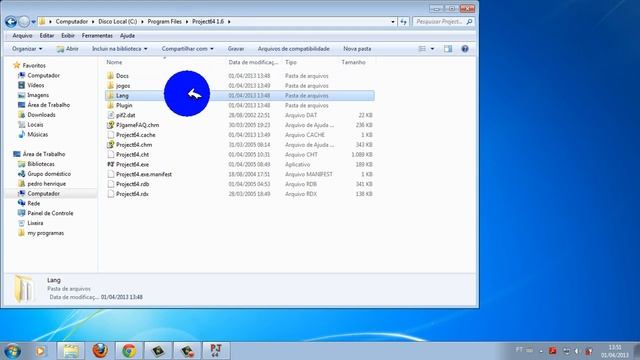Select the Plugin folder
This screenshot has height=360, width=640.
124,105
